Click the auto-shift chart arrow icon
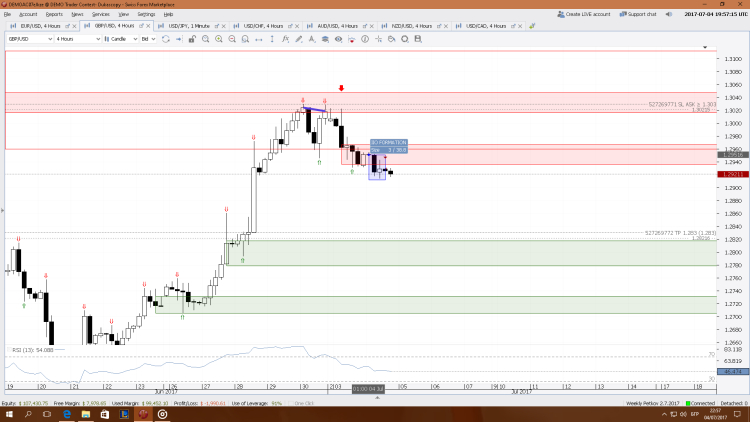The image size is (750, 422). pos(178,39)
